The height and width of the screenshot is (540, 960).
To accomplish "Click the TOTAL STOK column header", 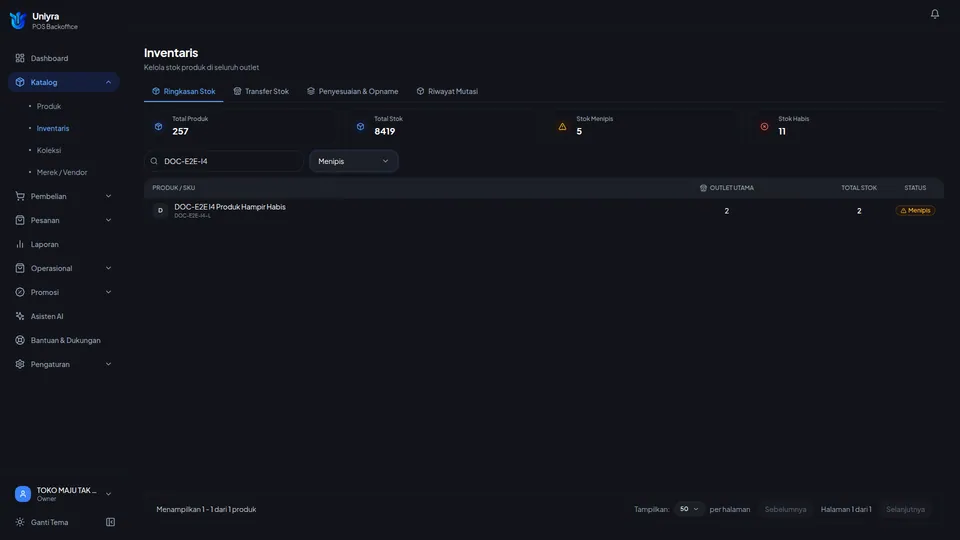I will 858,188.
